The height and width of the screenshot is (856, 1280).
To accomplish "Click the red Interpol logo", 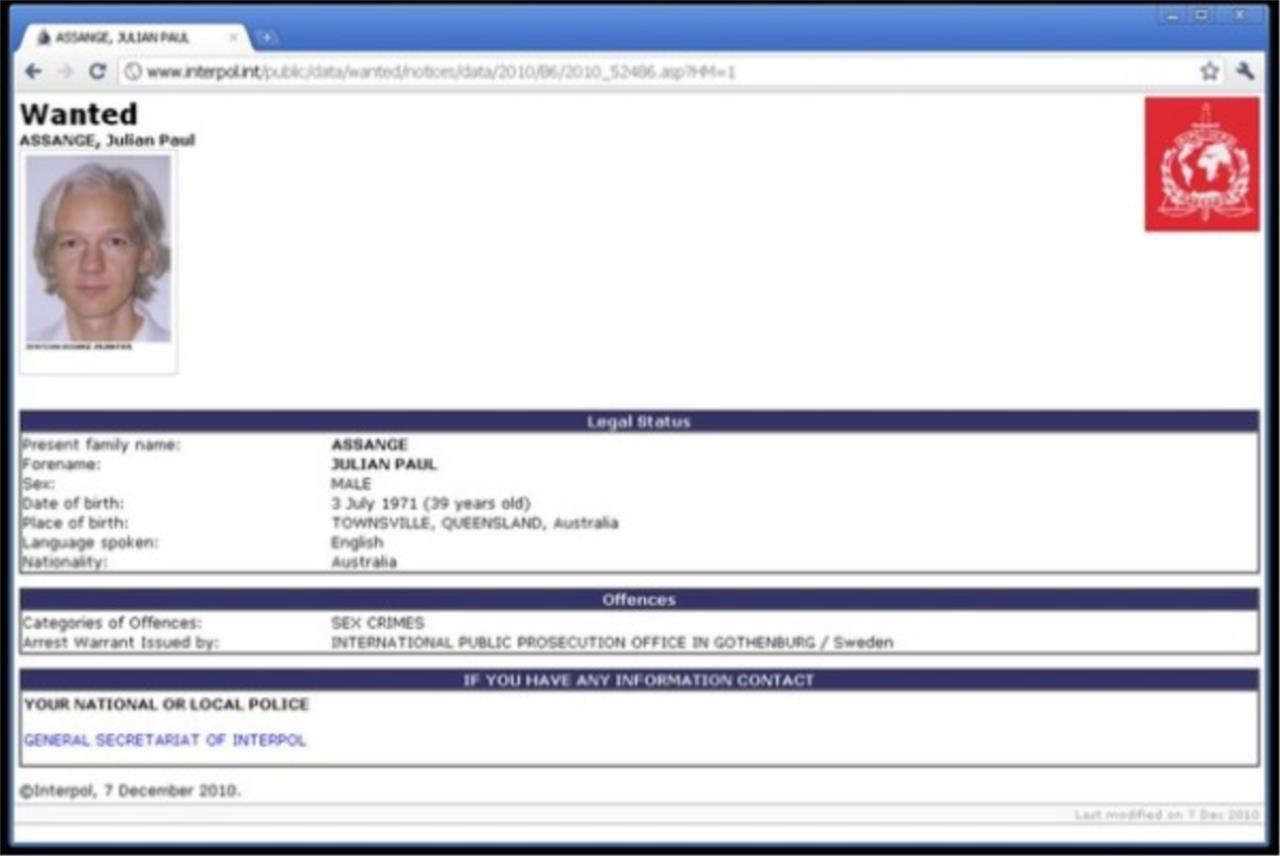I will pos(1202,164).
